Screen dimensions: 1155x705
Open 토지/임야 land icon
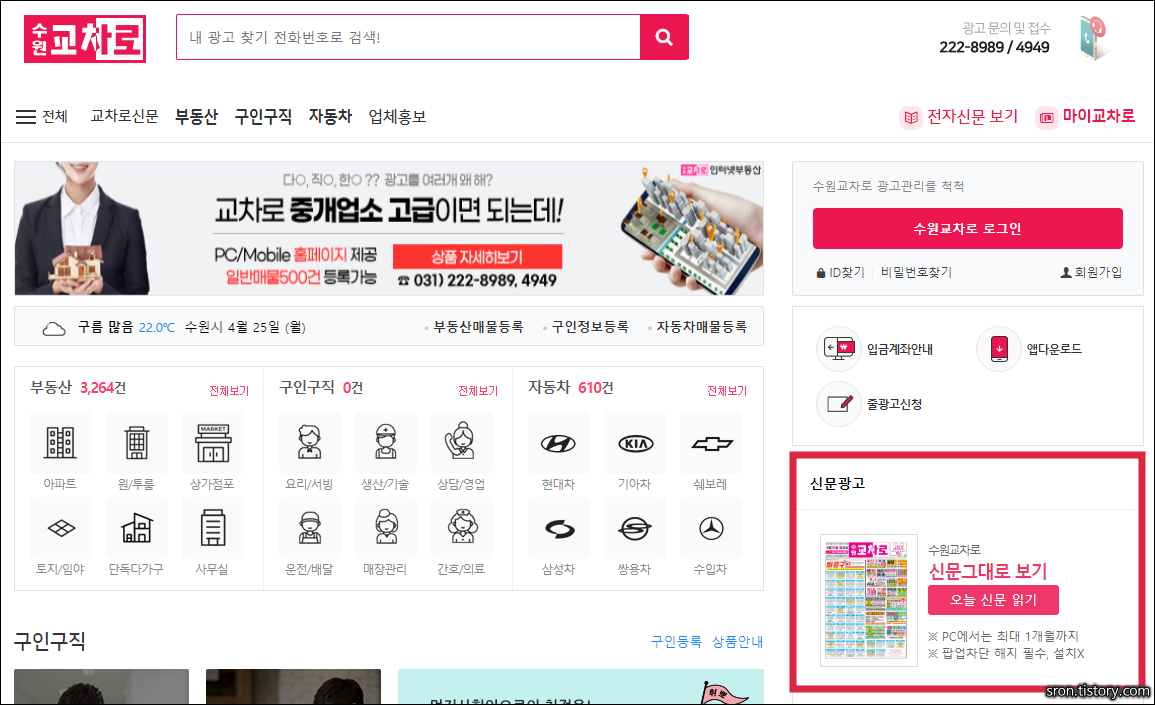click(60, 527)
